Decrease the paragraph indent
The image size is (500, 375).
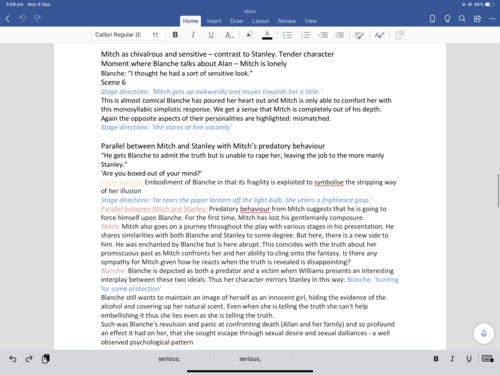click(323, 35)
